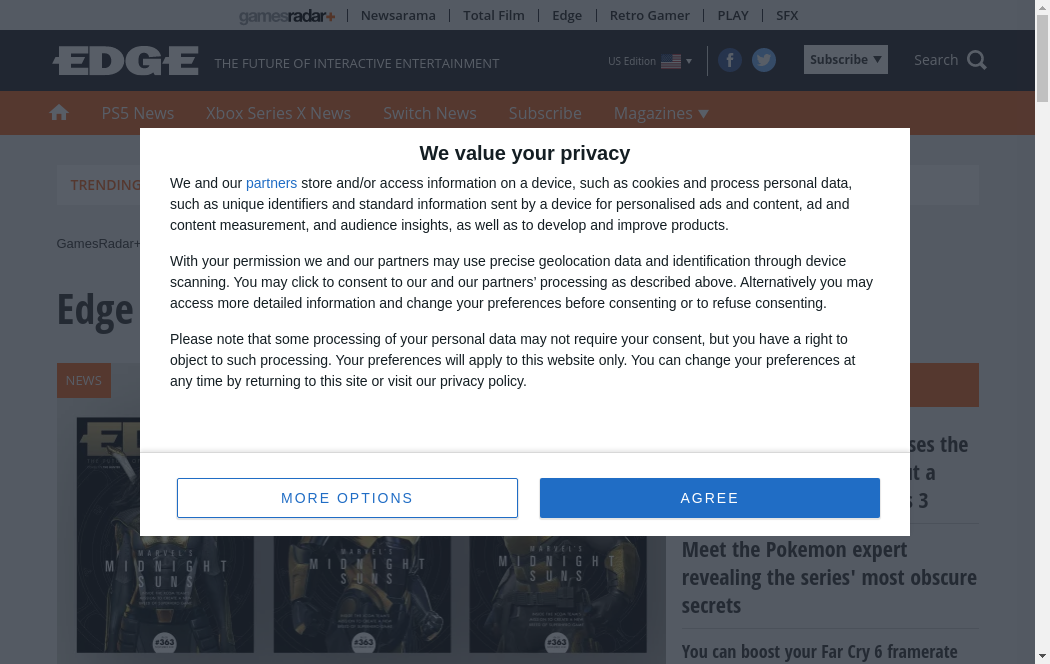Expand the Magazines menu
Screen dimensions: 1050x664
pos(661,113)
